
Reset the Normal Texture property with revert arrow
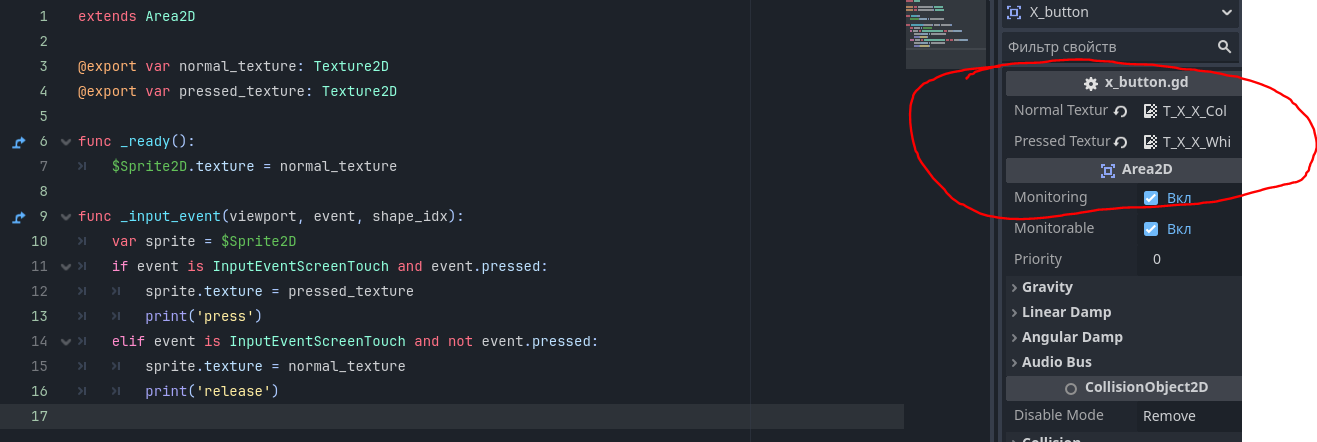[x=1121, y=111]
